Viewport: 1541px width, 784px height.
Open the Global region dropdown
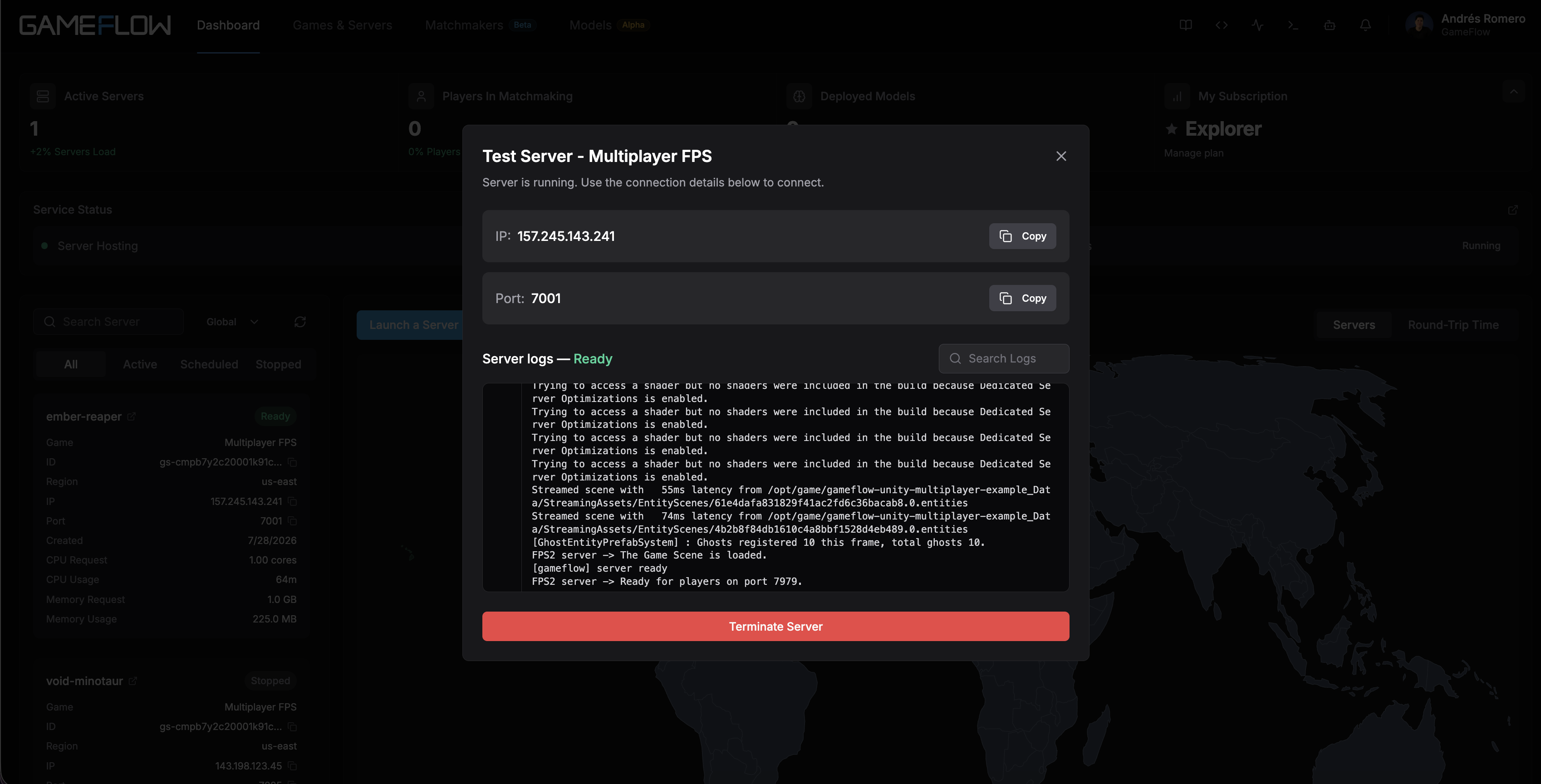232,322
